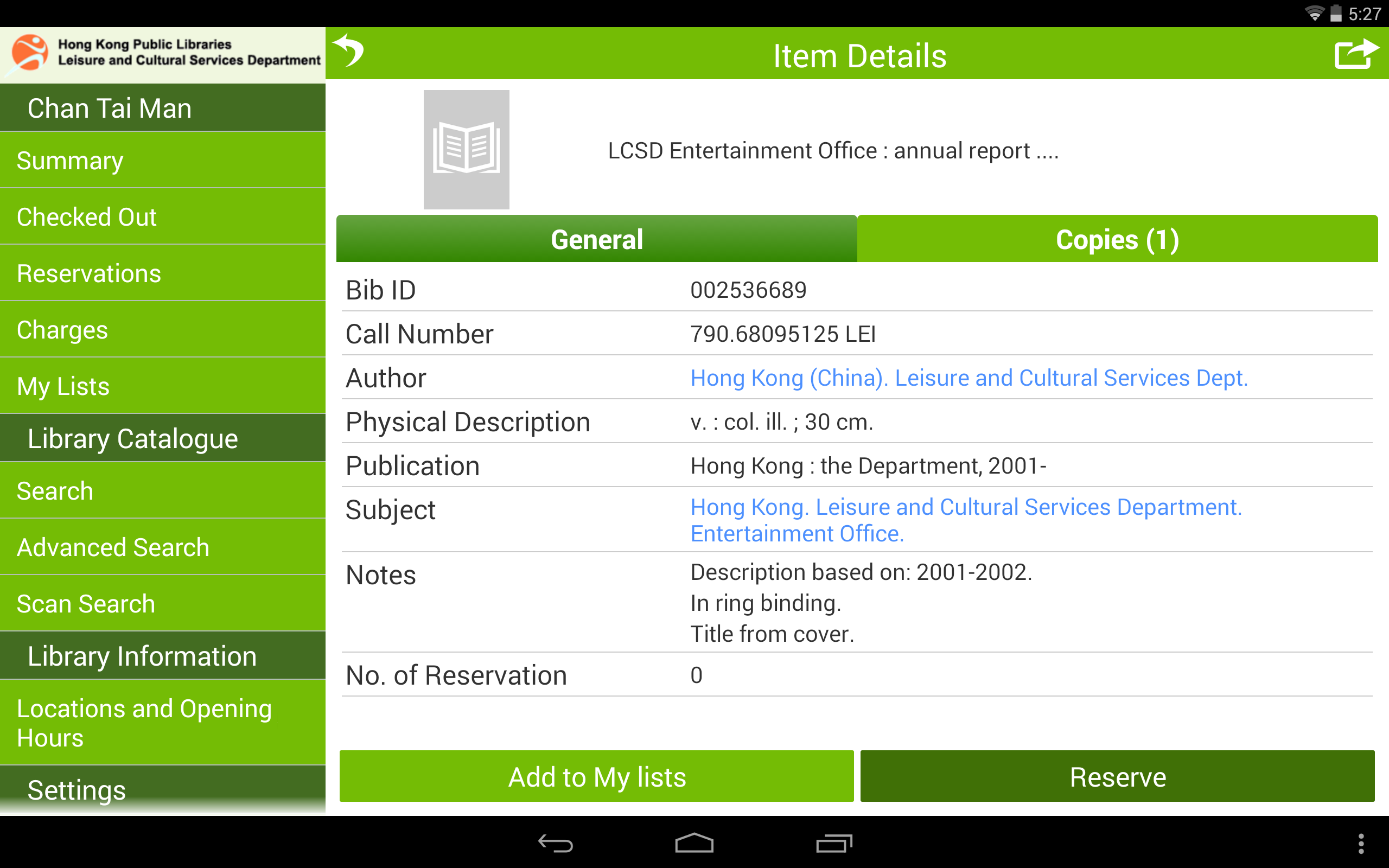Select the General tab
Screen dimensions: 1389x868
(x=596, y=239)
